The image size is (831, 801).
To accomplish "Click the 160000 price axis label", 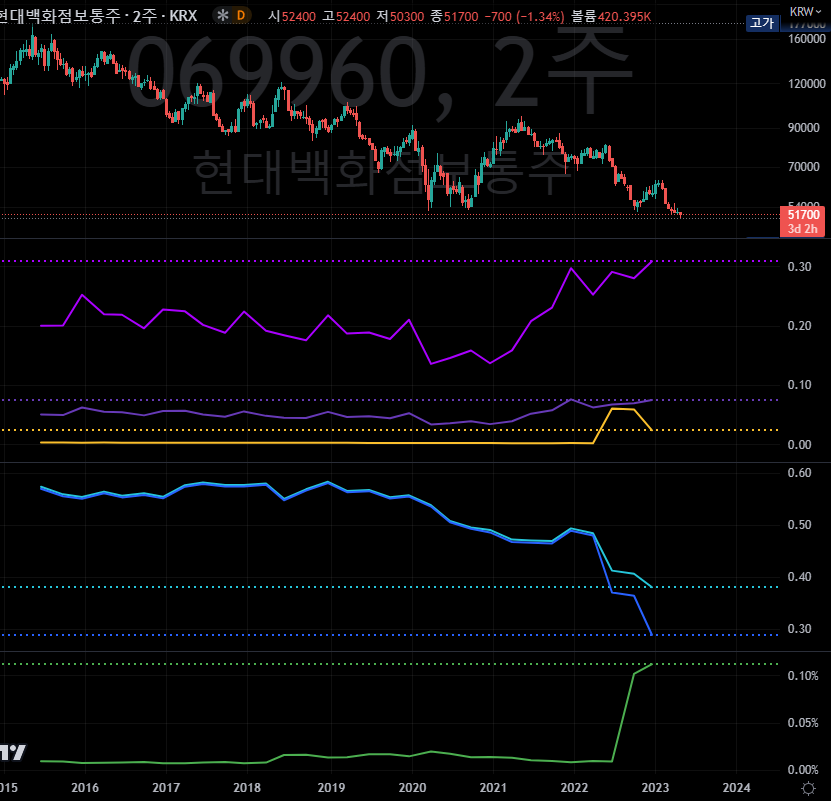I will coord(807,39).
